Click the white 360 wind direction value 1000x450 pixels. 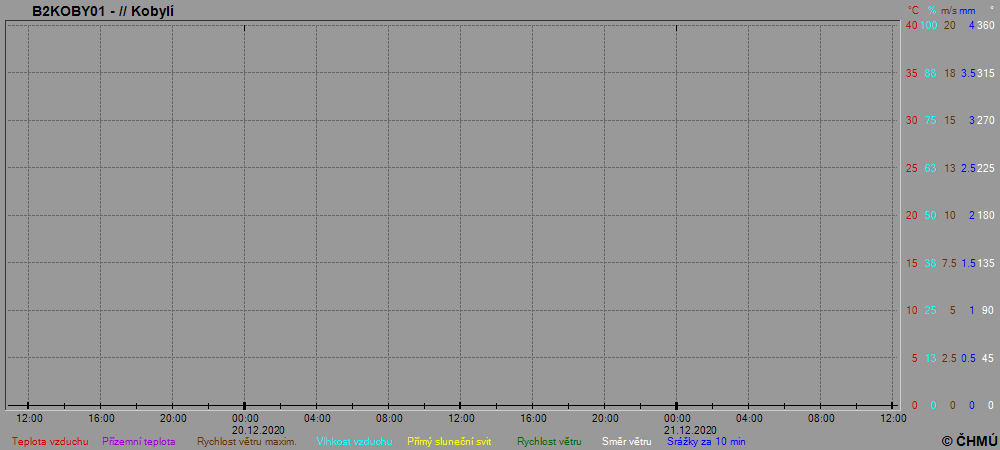coord(985,25)
